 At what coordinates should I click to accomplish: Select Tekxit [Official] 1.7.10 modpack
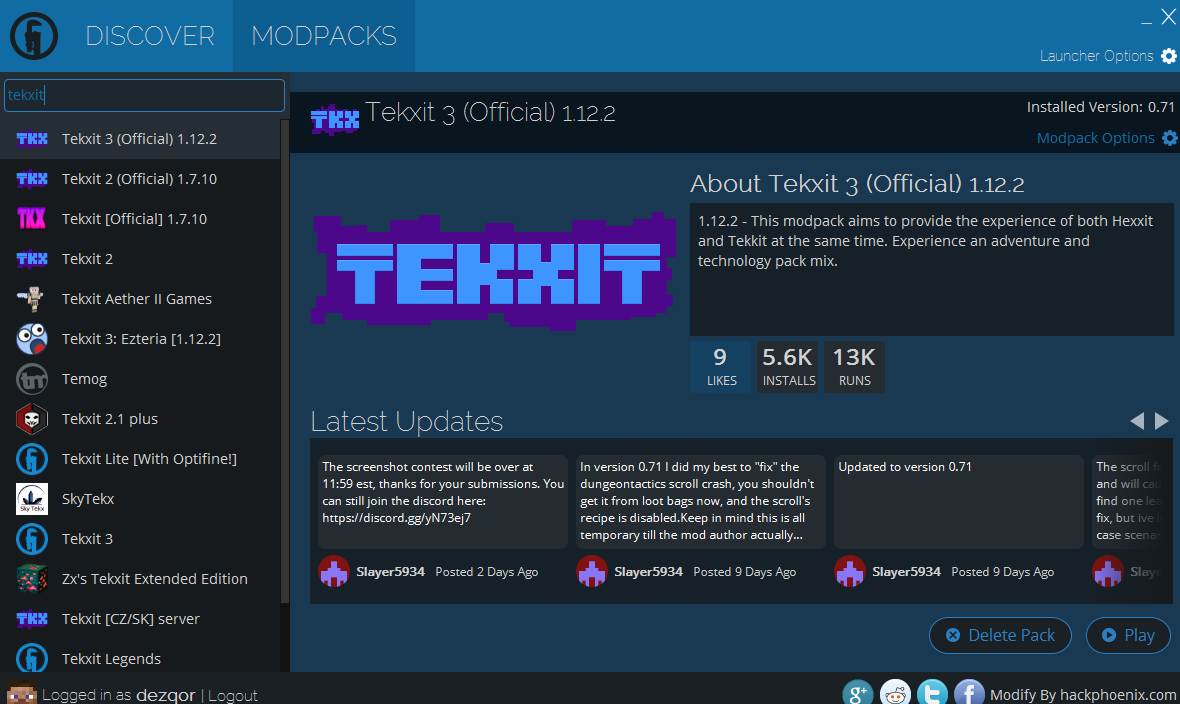tap(140, 218)
